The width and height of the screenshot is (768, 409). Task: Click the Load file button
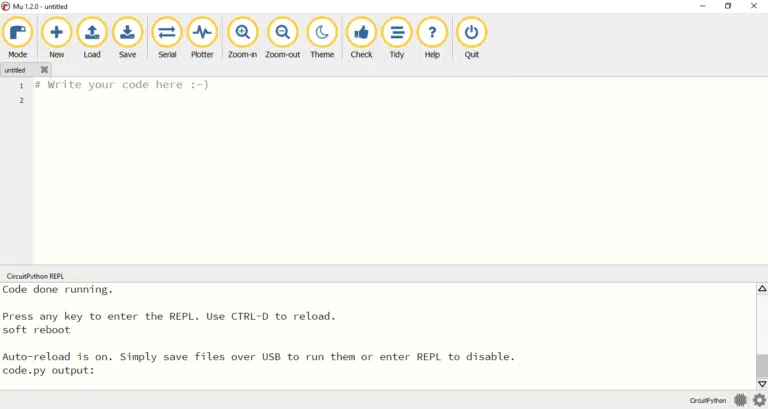[x=92, y=38]
